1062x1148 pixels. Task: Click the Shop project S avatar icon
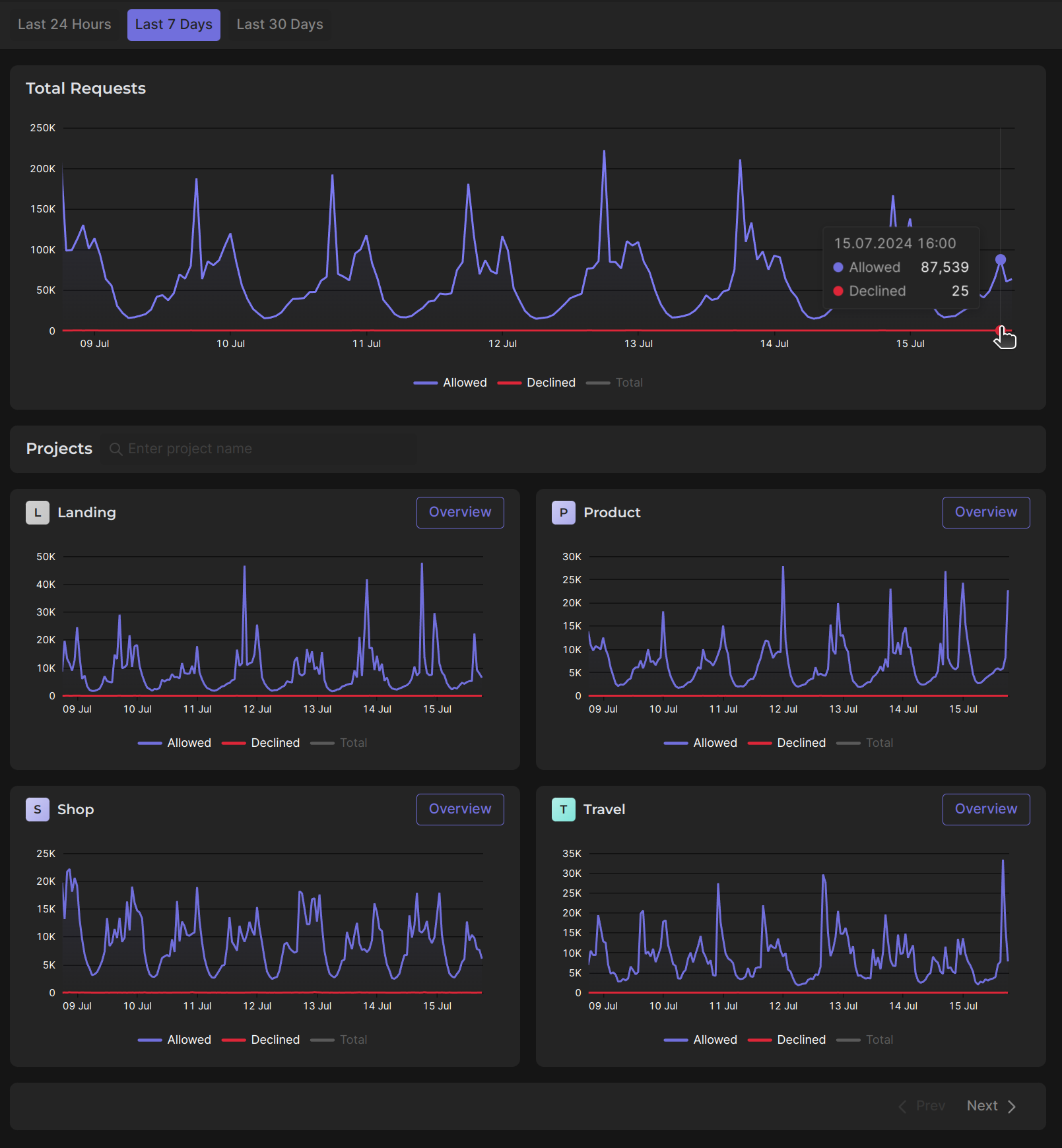pyautogui.click(x=38, y=810)
